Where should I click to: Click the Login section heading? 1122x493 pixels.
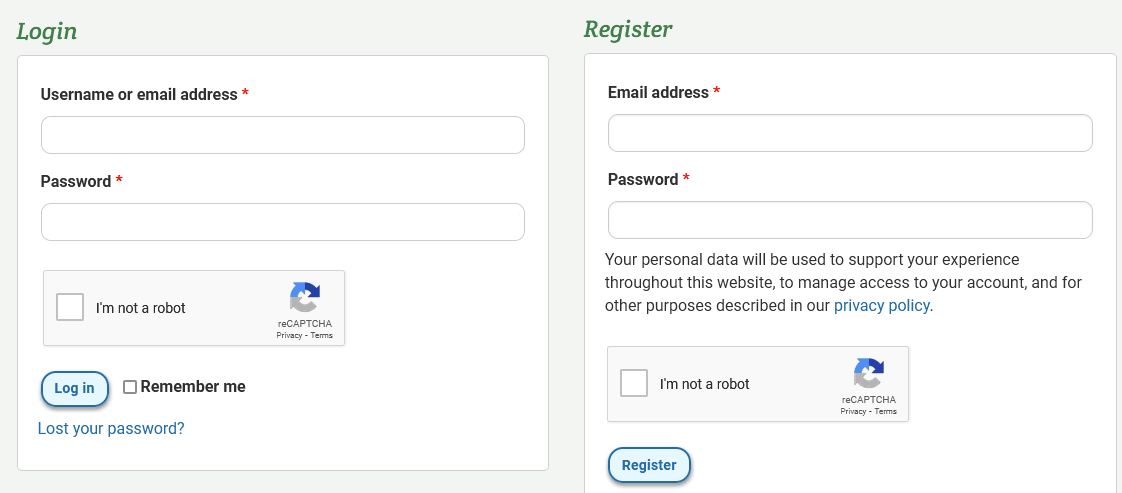coord(47,31)
